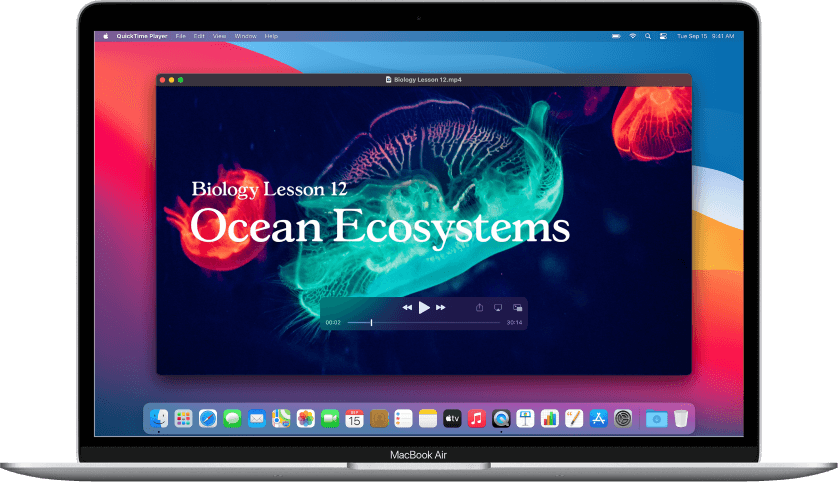Toggle picture-in-picture mode

click(x=517, y=308)
